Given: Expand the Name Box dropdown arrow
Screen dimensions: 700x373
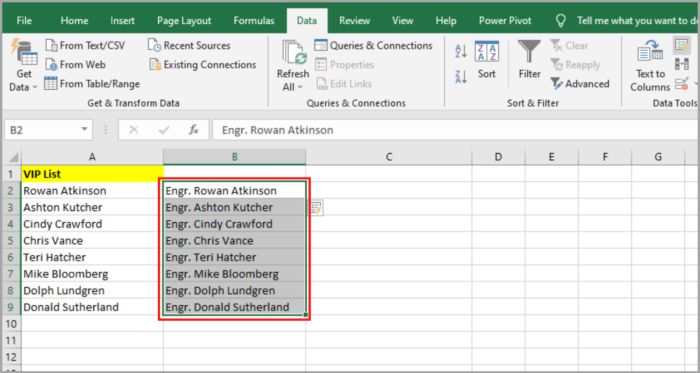Looking at the screenshot, I should coord(84,130).
